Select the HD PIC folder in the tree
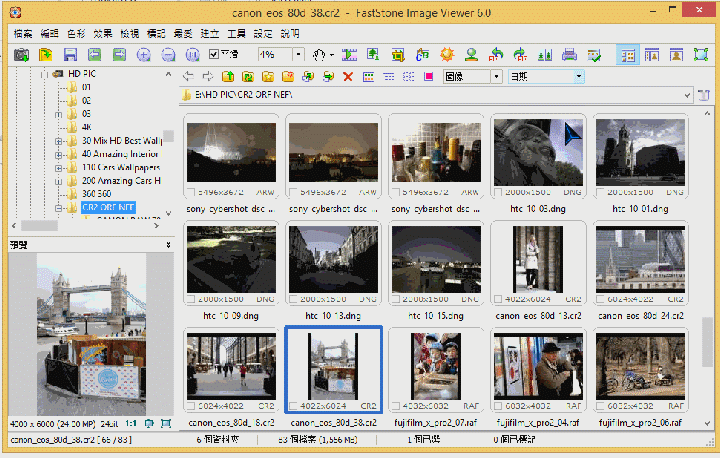720x458 pixels. 82,74
